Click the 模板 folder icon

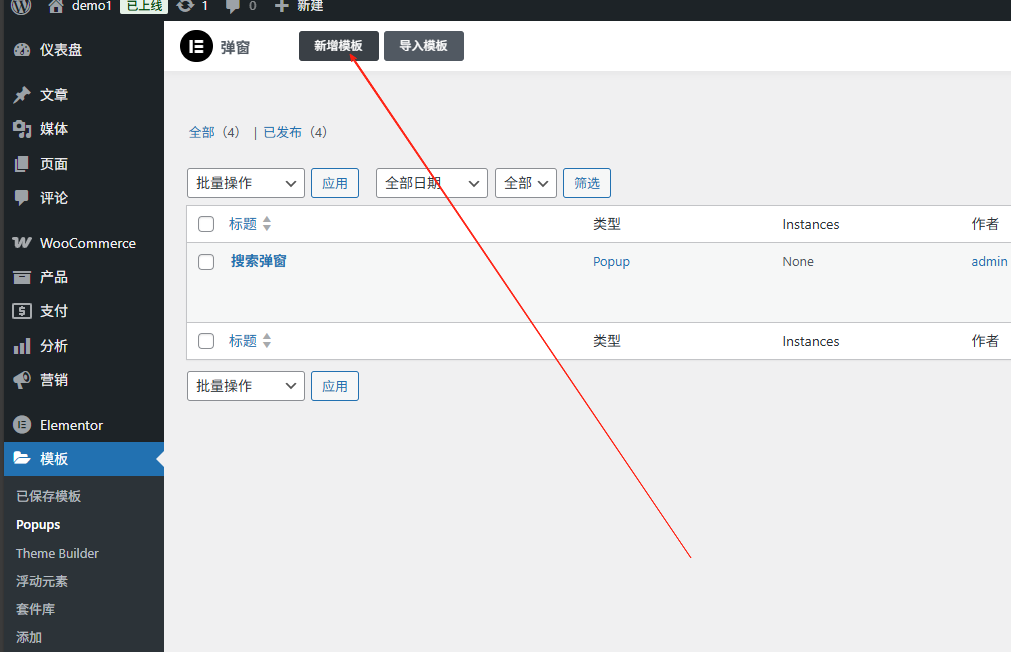tap(22, 458)
